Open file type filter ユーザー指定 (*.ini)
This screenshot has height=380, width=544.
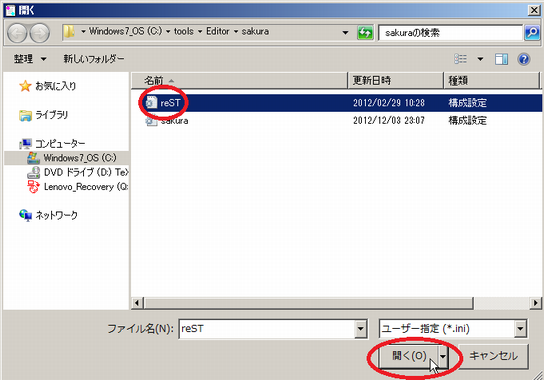pos(453,328)
